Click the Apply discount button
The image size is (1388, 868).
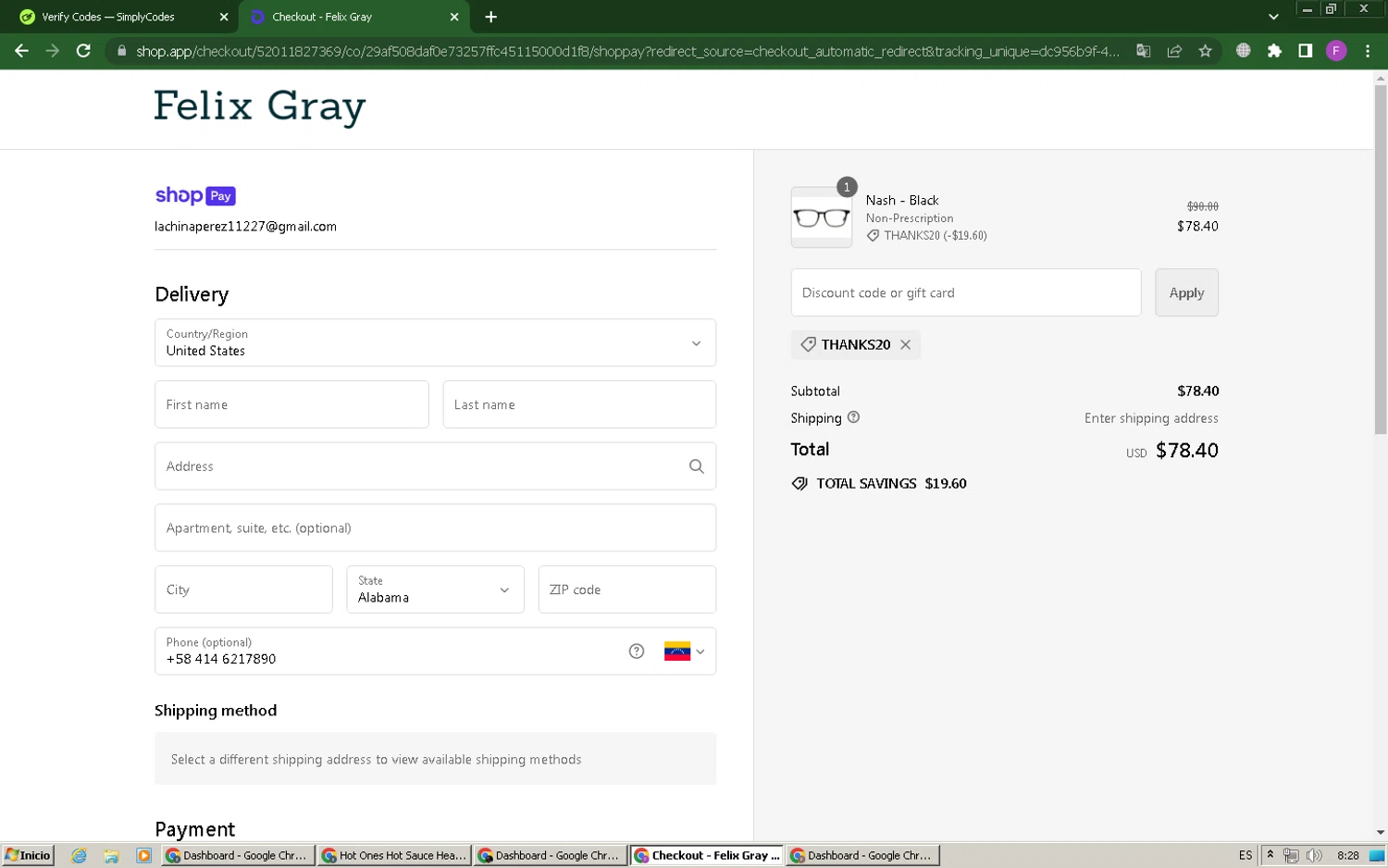pos(1186,292)
